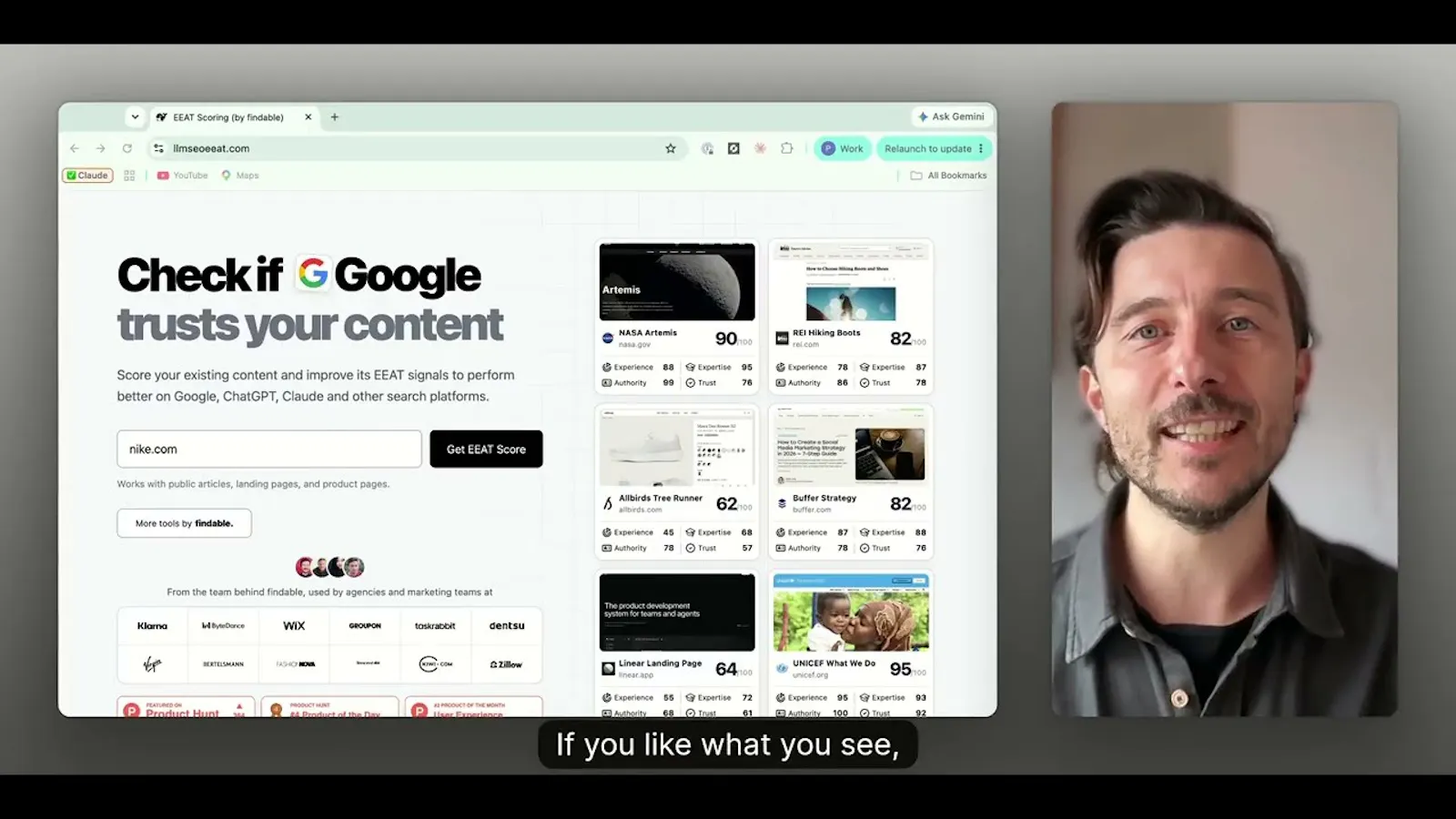
Task: Open the extensions puzzle icon
Action: tap(786, 148)
